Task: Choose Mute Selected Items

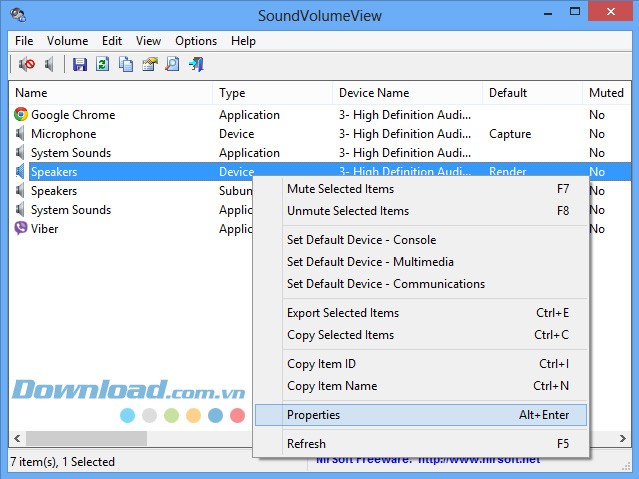Action: (x=340, y=189)
